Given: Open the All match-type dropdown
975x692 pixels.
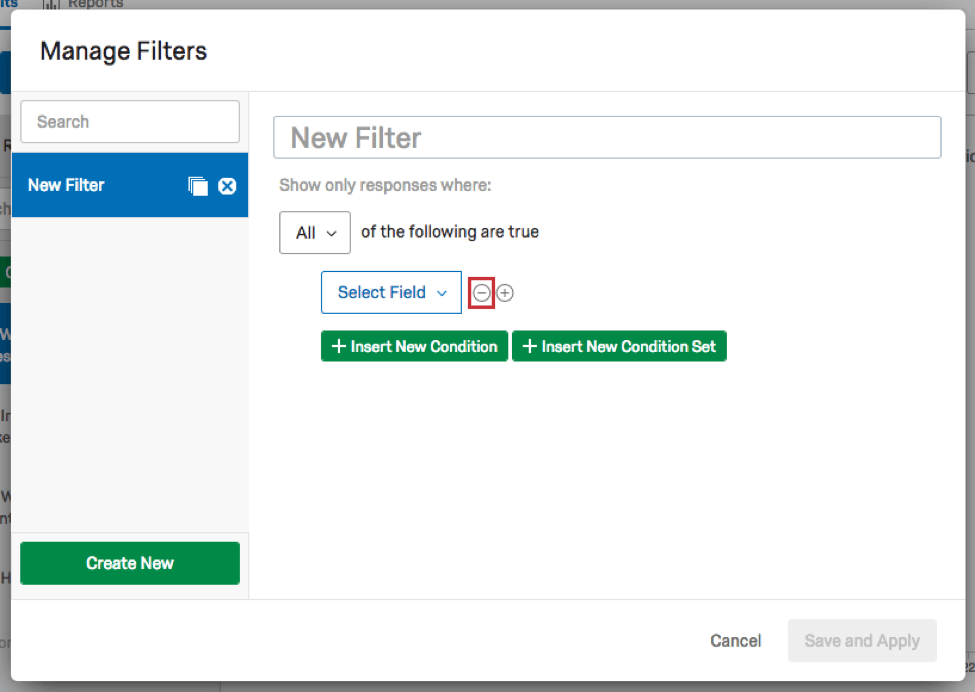Looking at the screenshot, I should [314, 232].
